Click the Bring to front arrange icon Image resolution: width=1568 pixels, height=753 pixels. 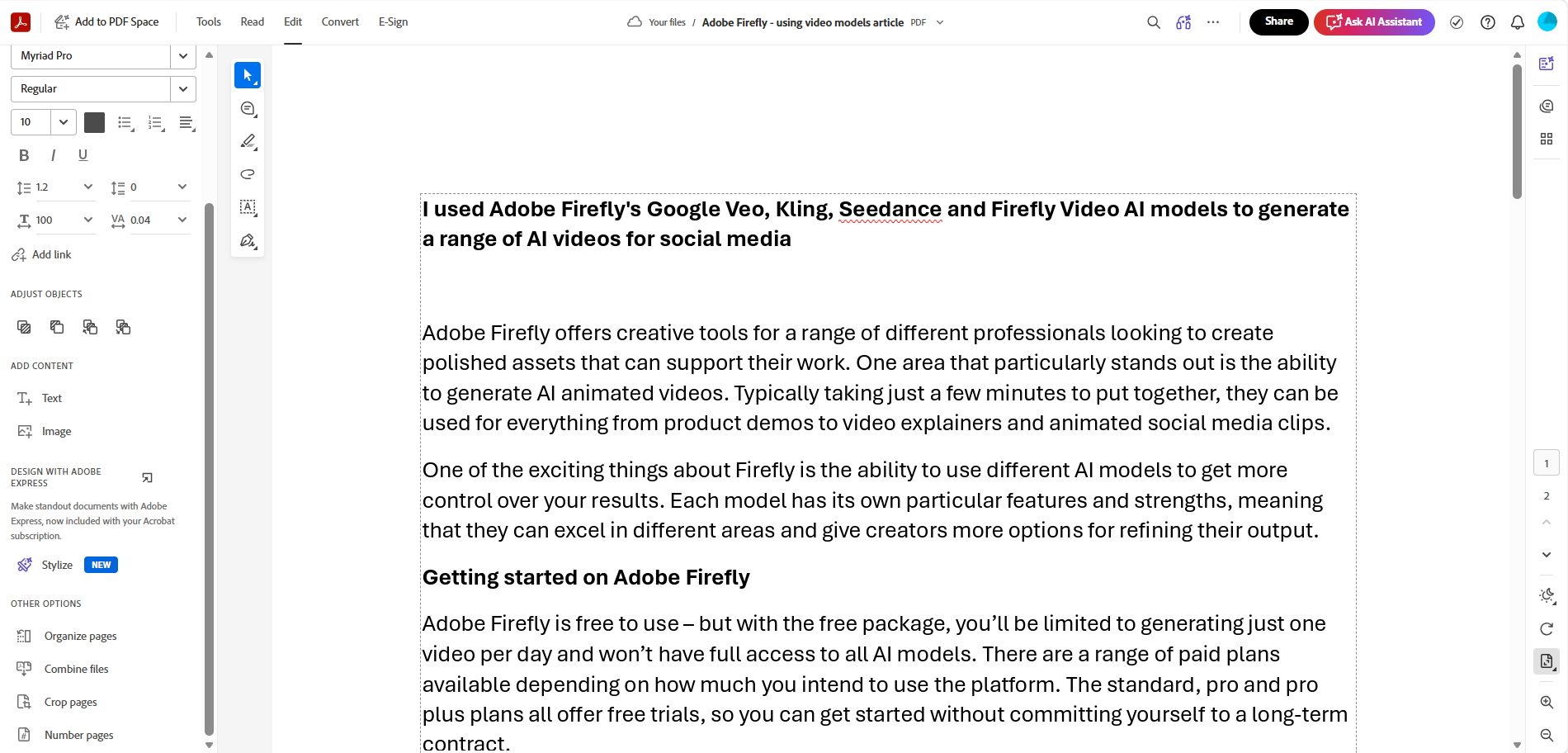(24, 327)
